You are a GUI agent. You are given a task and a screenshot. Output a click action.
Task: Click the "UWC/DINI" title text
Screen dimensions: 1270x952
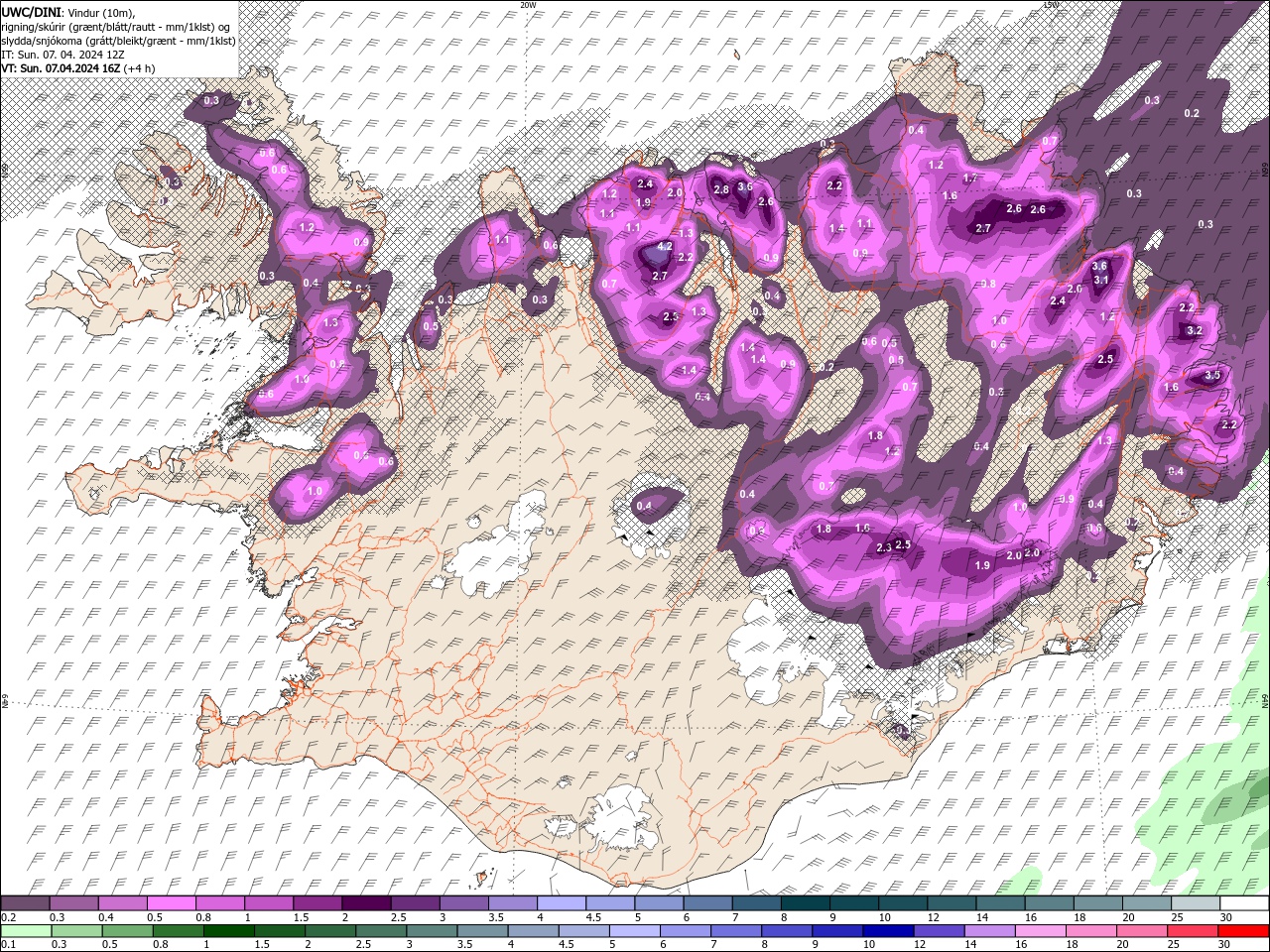pos(31,11)
